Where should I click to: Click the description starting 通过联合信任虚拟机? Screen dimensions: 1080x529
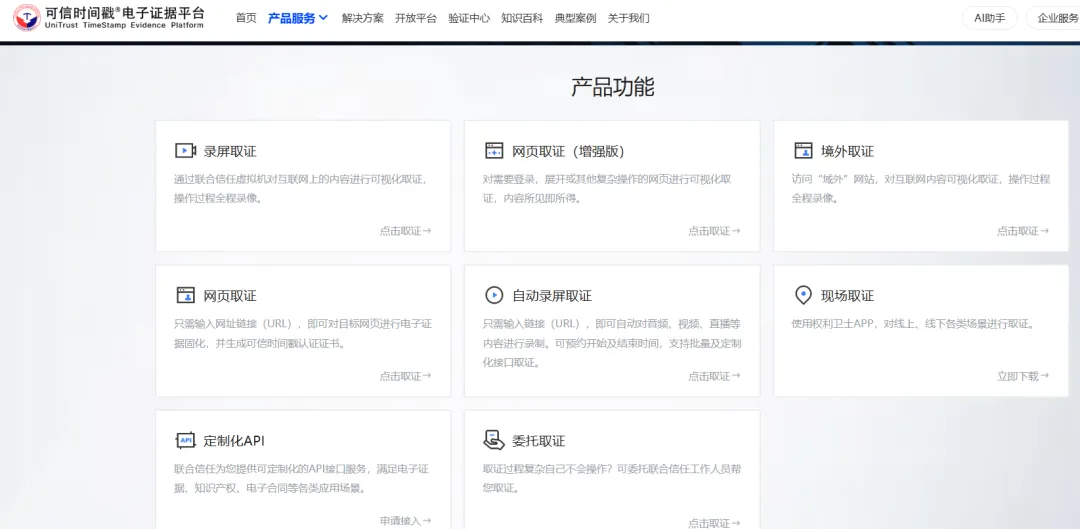(x=302, y=189)
